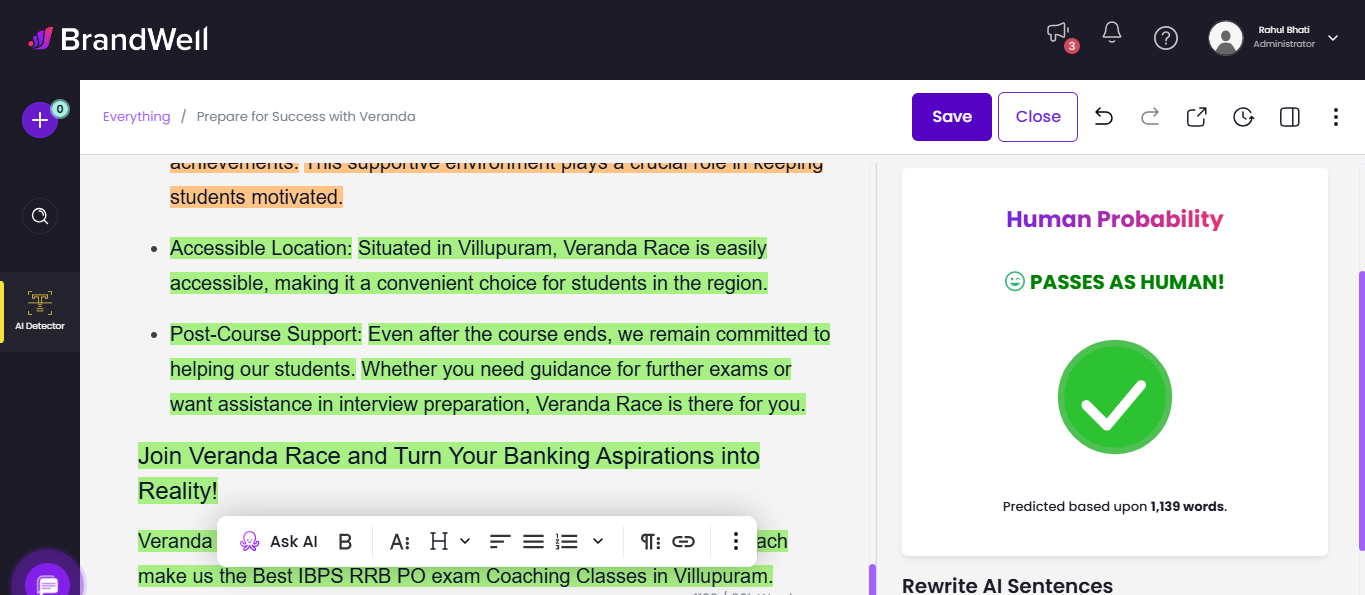1365x595 pixels.
Task: Expand the list type dropdown
Action: click(598, 541)
